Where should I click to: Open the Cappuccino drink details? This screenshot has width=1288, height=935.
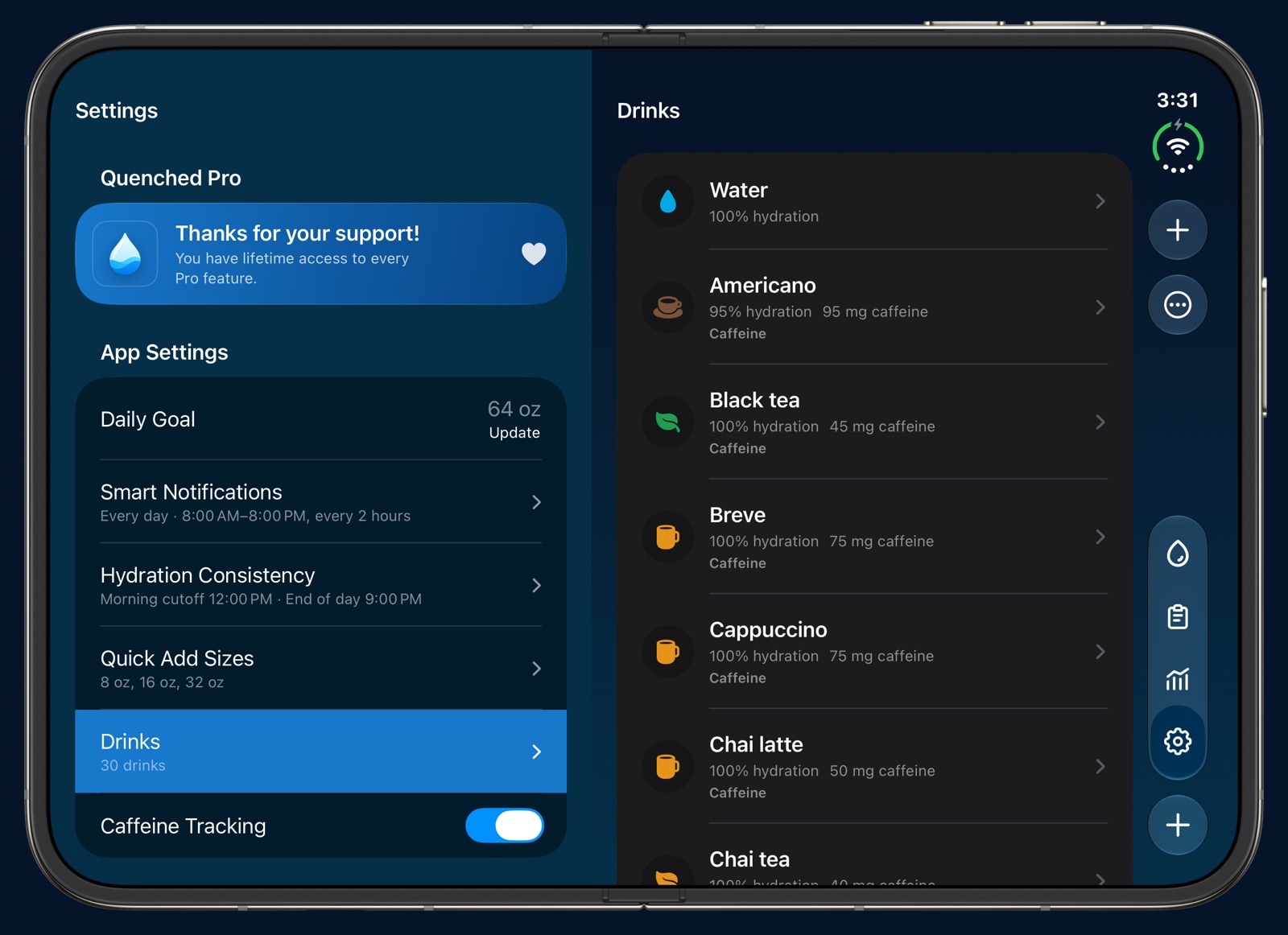tap(875, 652)
